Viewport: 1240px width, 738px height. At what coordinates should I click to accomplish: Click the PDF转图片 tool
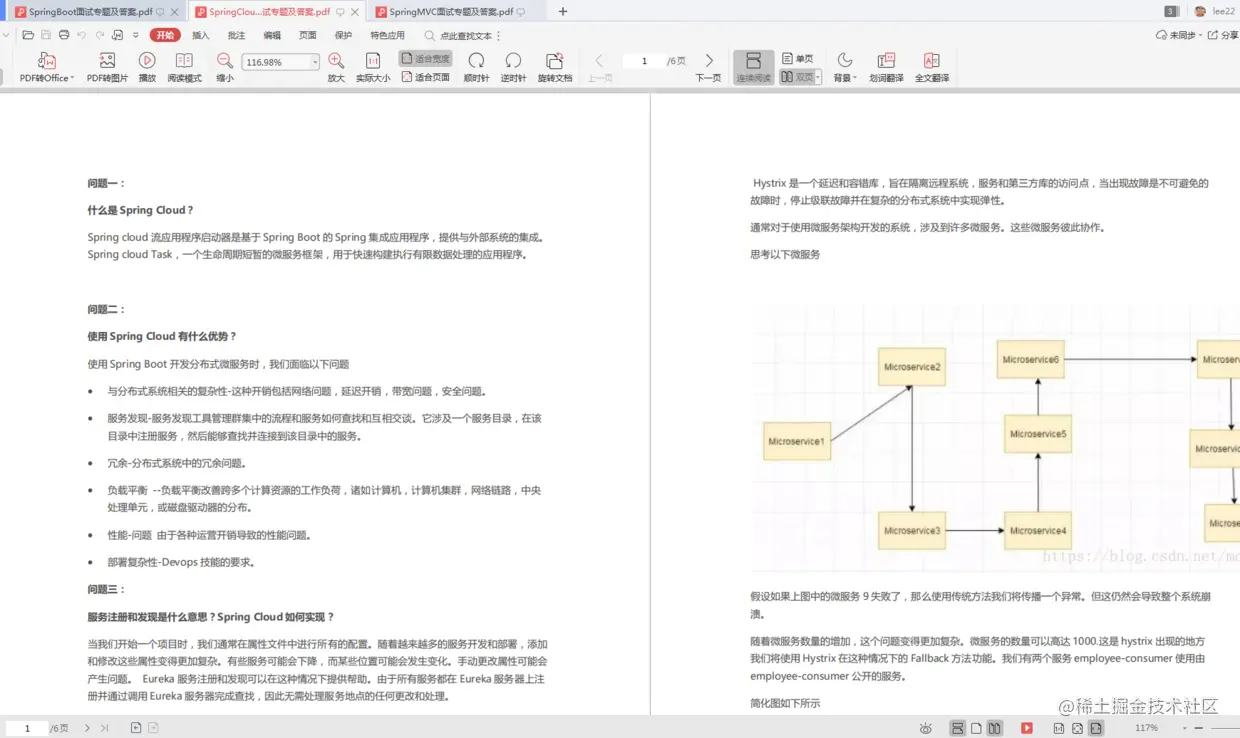107,67
